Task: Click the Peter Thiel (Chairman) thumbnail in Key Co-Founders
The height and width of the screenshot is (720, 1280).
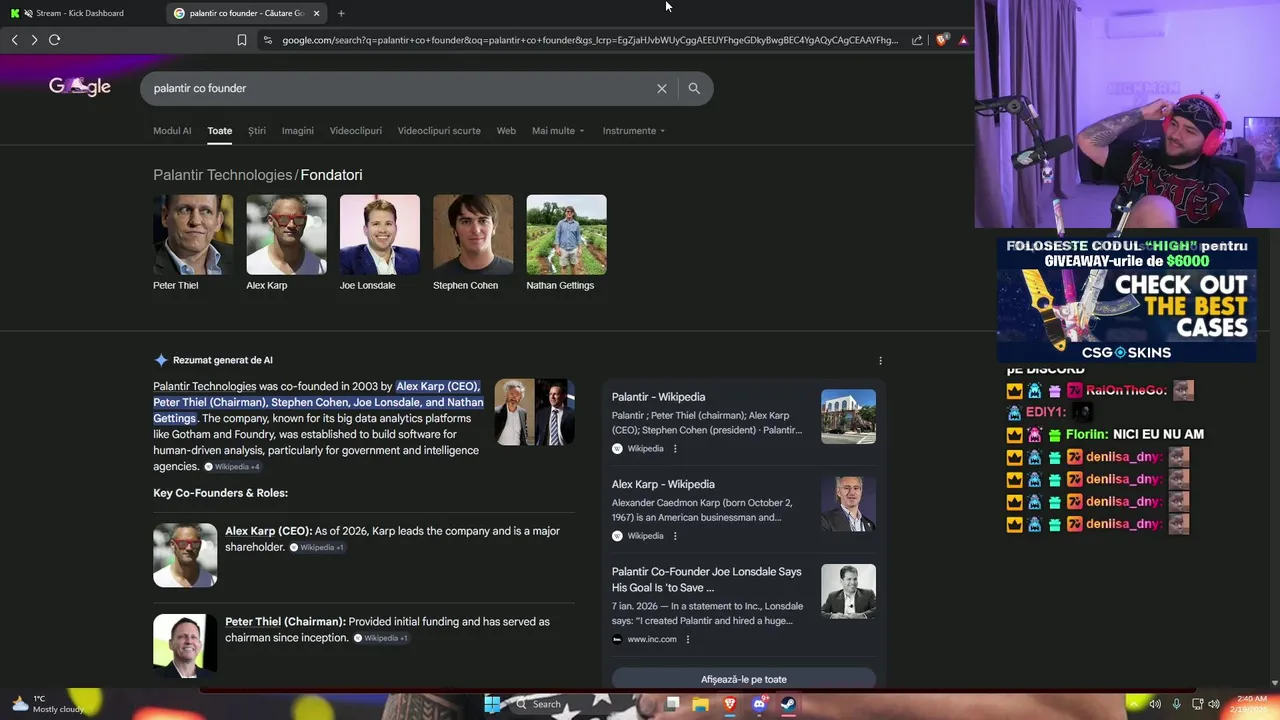Action: (185, 646)
